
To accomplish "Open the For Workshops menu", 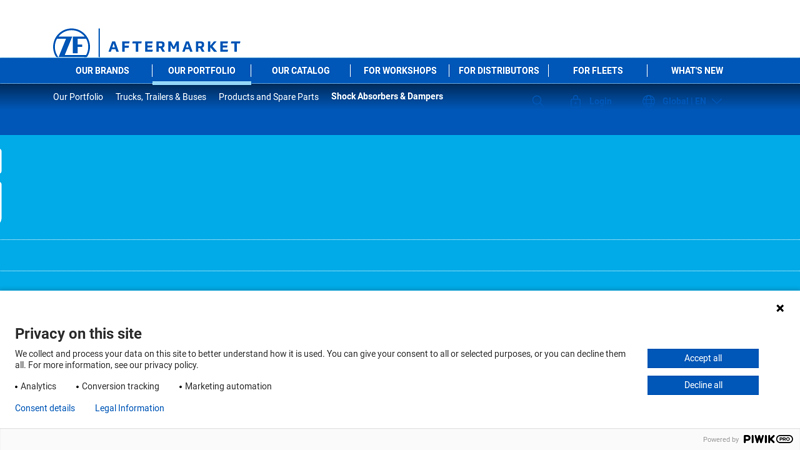I will 399,71.
